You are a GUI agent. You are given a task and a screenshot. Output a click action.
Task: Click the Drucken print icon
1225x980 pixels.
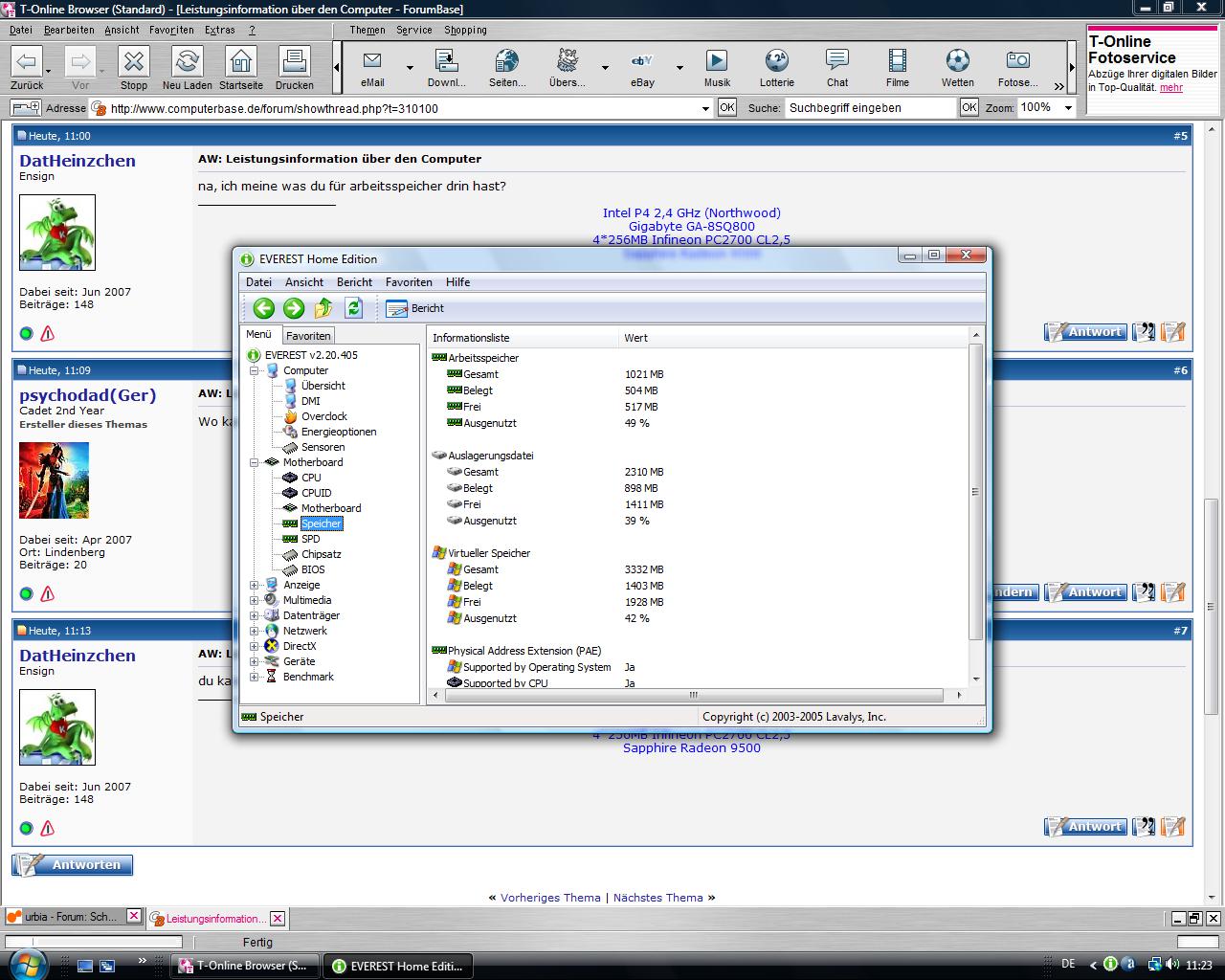pos(295,68)
